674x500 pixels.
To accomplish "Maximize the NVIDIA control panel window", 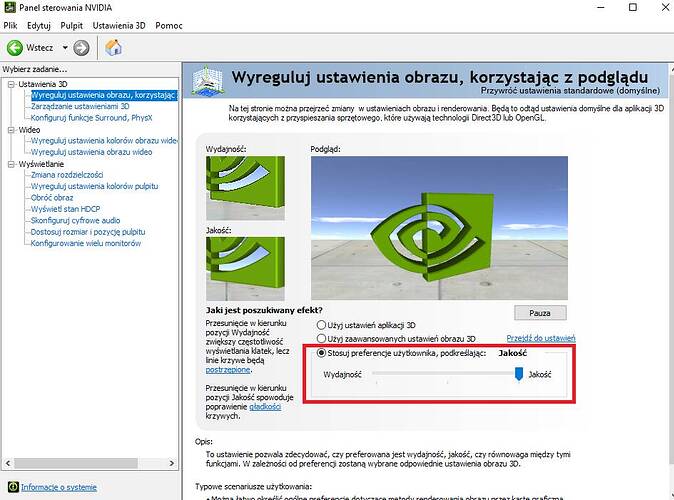I will pyautogui.click(x=633, y=7).
